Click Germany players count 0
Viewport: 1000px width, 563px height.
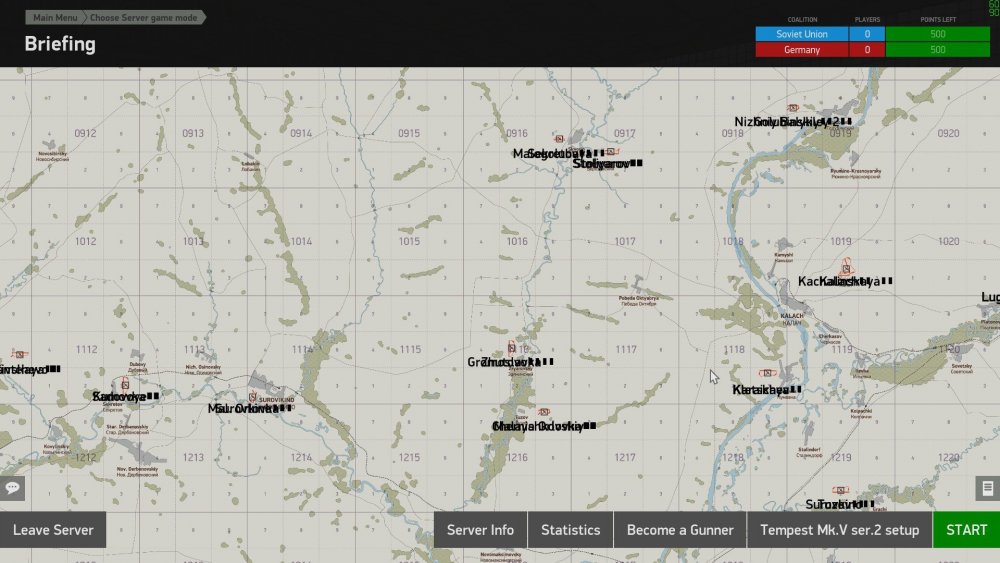pyautogui.click(x=867, y=50)
